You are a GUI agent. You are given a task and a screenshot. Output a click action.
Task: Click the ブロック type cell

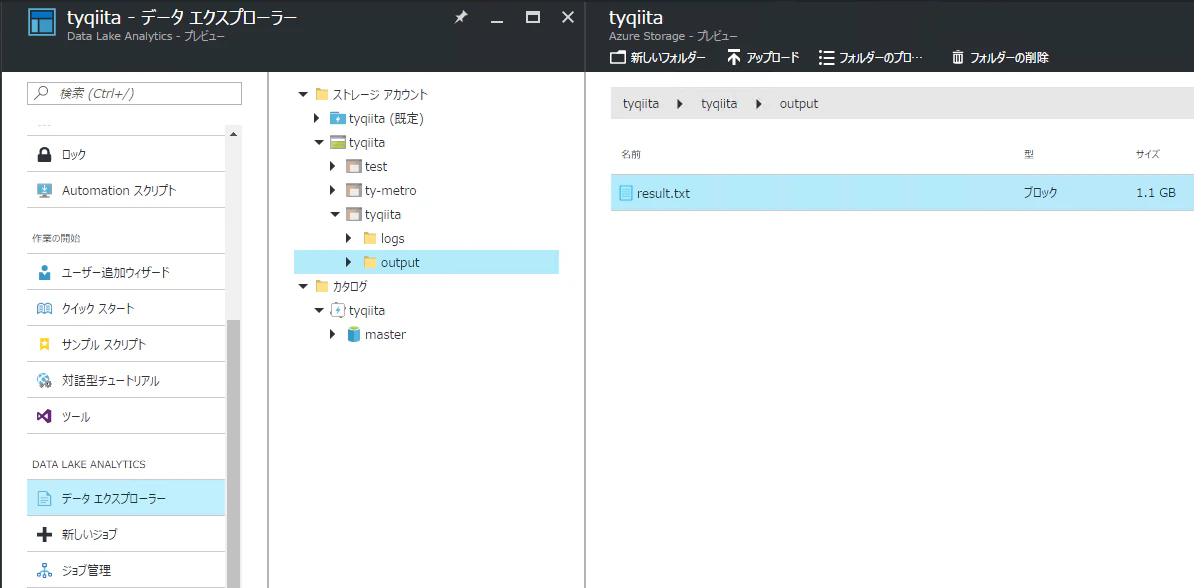1041,193
